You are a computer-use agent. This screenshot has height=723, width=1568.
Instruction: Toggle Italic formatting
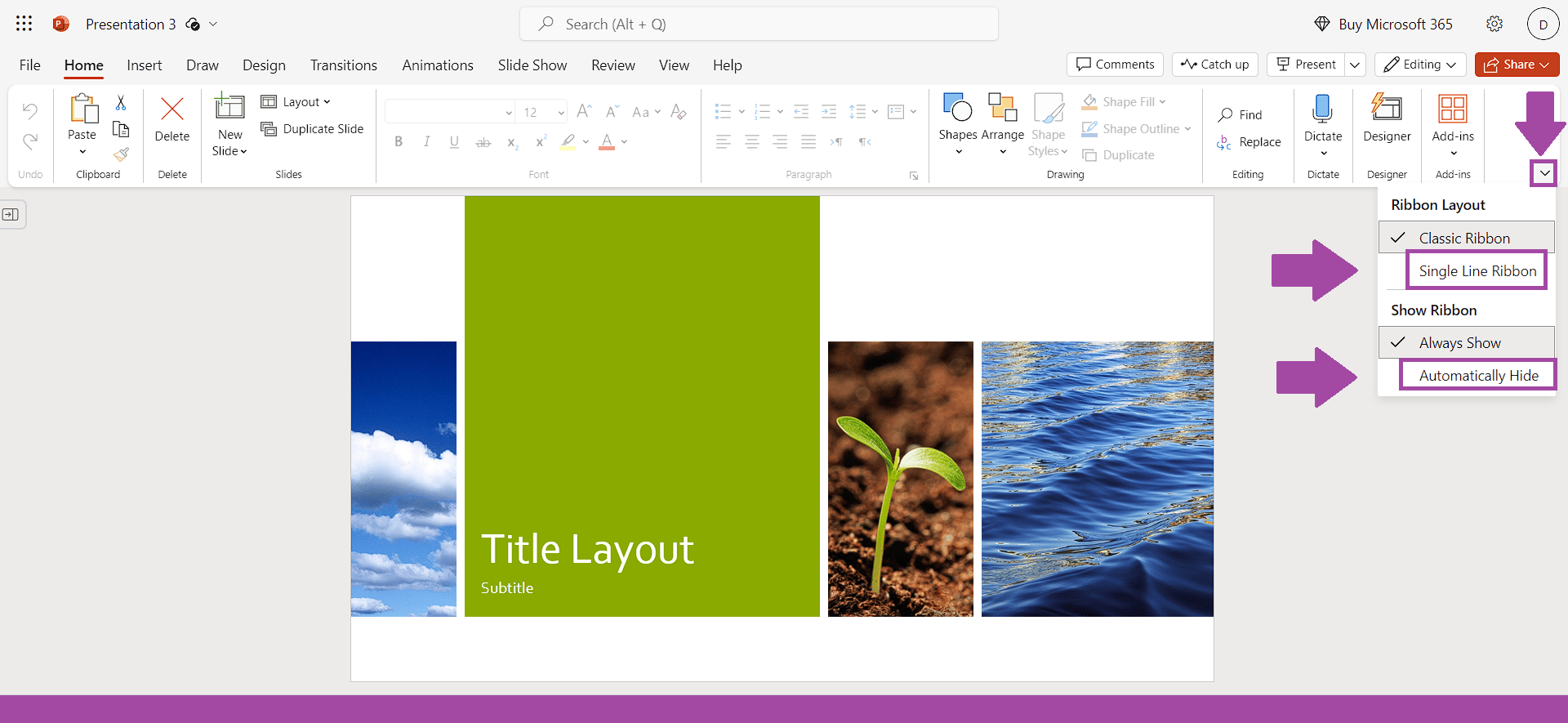[426, 141]
